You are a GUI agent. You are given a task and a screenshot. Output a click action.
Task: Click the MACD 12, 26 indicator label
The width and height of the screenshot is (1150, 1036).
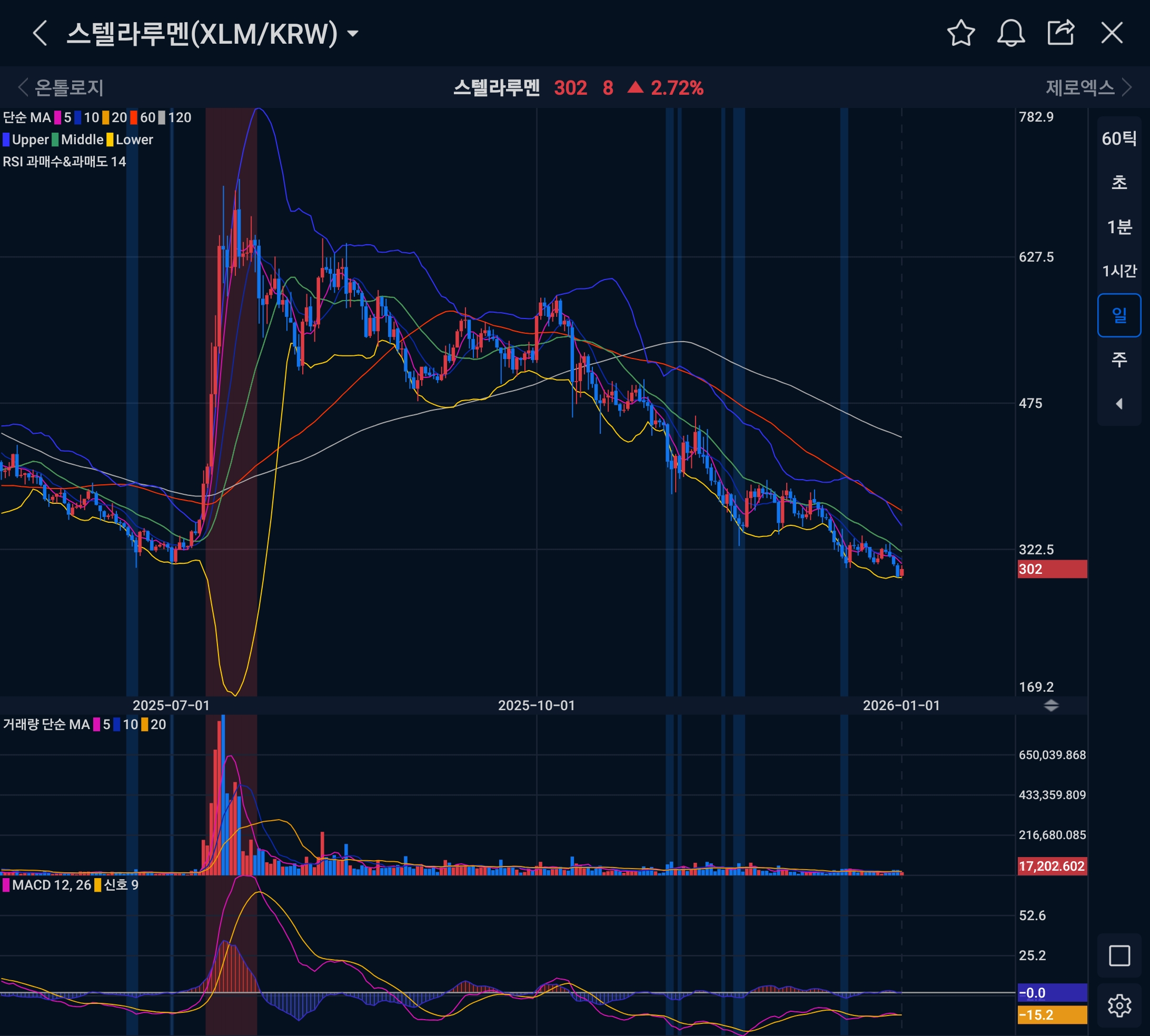coord(51,885)
